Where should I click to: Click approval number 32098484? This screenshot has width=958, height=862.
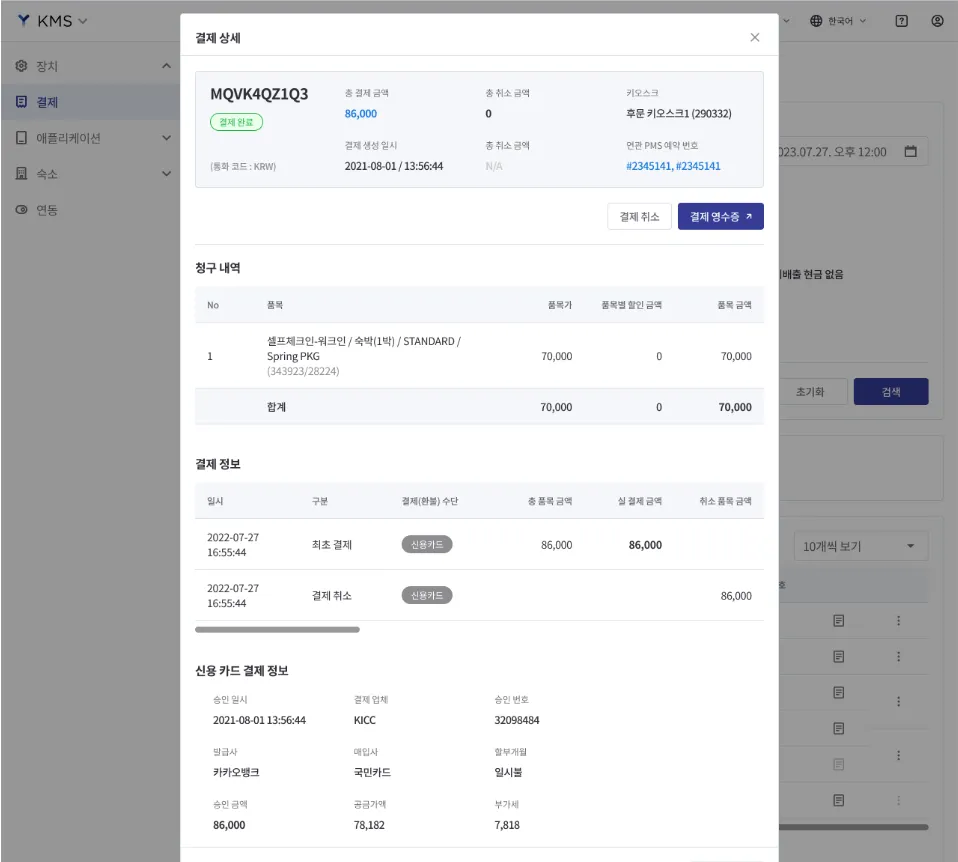coord(517,720)
